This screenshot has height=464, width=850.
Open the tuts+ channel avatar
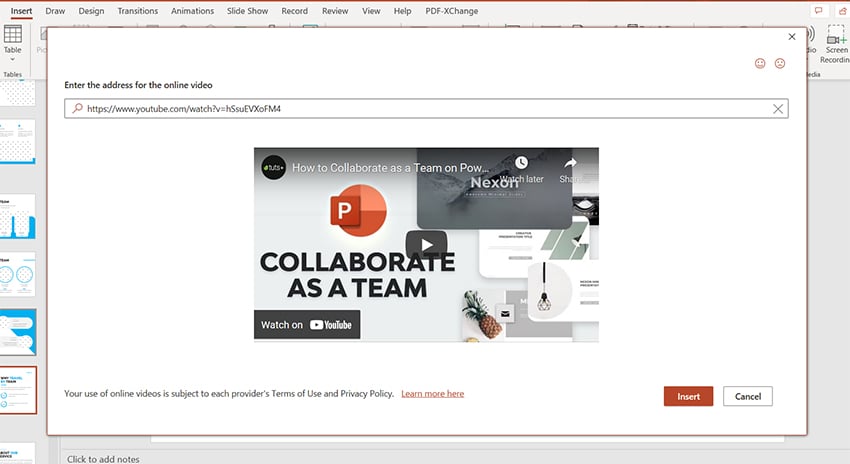[x=274, y=167]
